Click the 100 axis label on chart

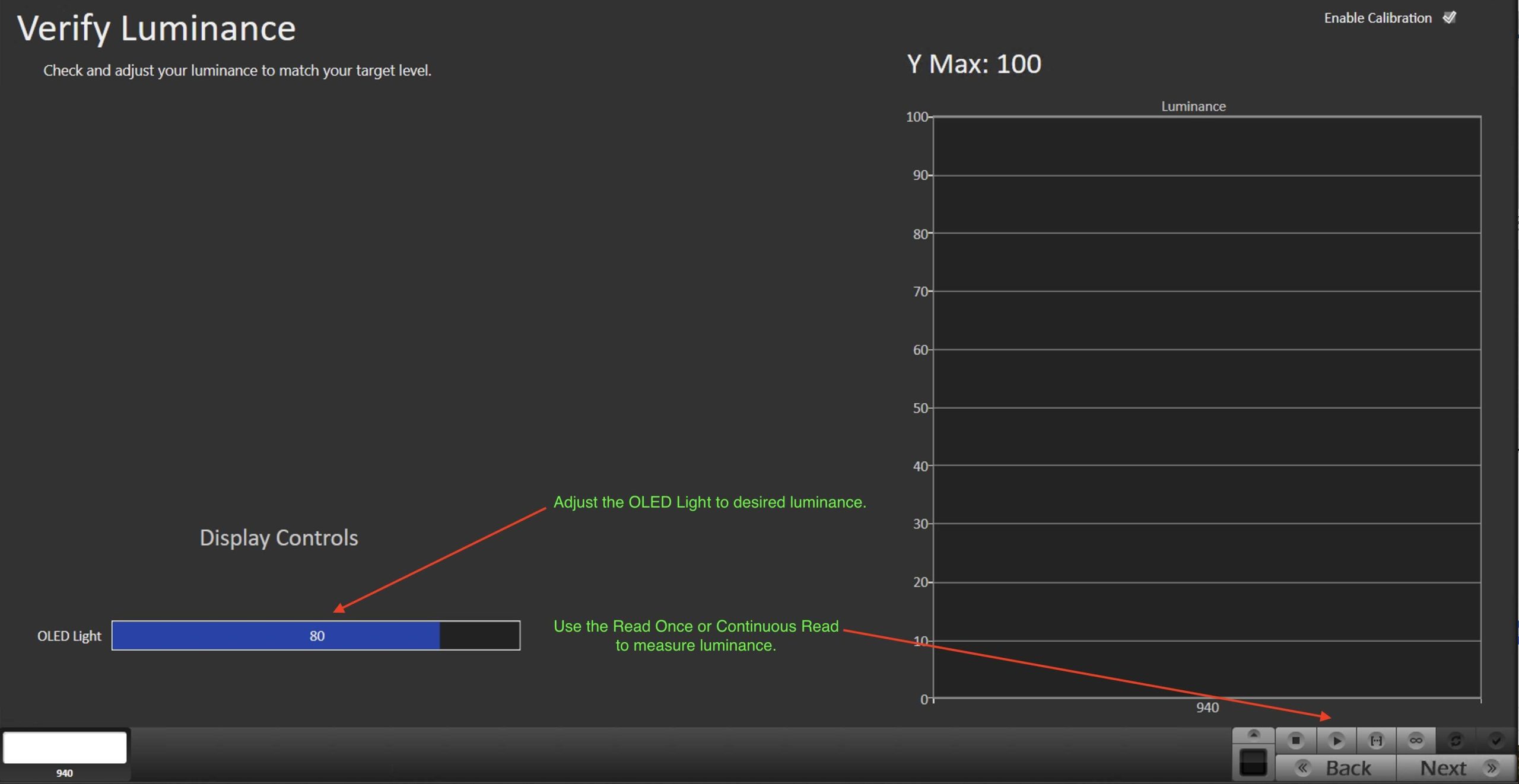coord(917,117)
